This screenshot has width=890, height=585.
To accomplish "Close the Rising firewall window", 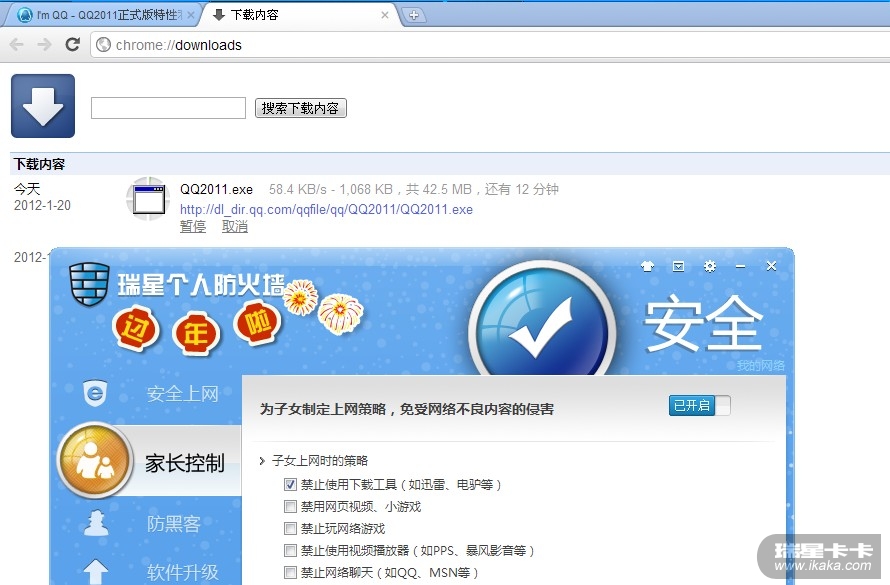I will coord(771,266).
